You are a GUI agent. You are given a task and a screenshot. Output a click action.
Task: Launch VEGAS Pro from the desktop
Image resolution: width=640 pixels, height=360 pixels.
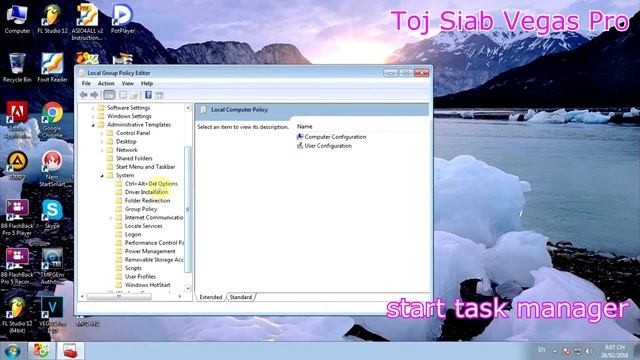pos(52,315)
